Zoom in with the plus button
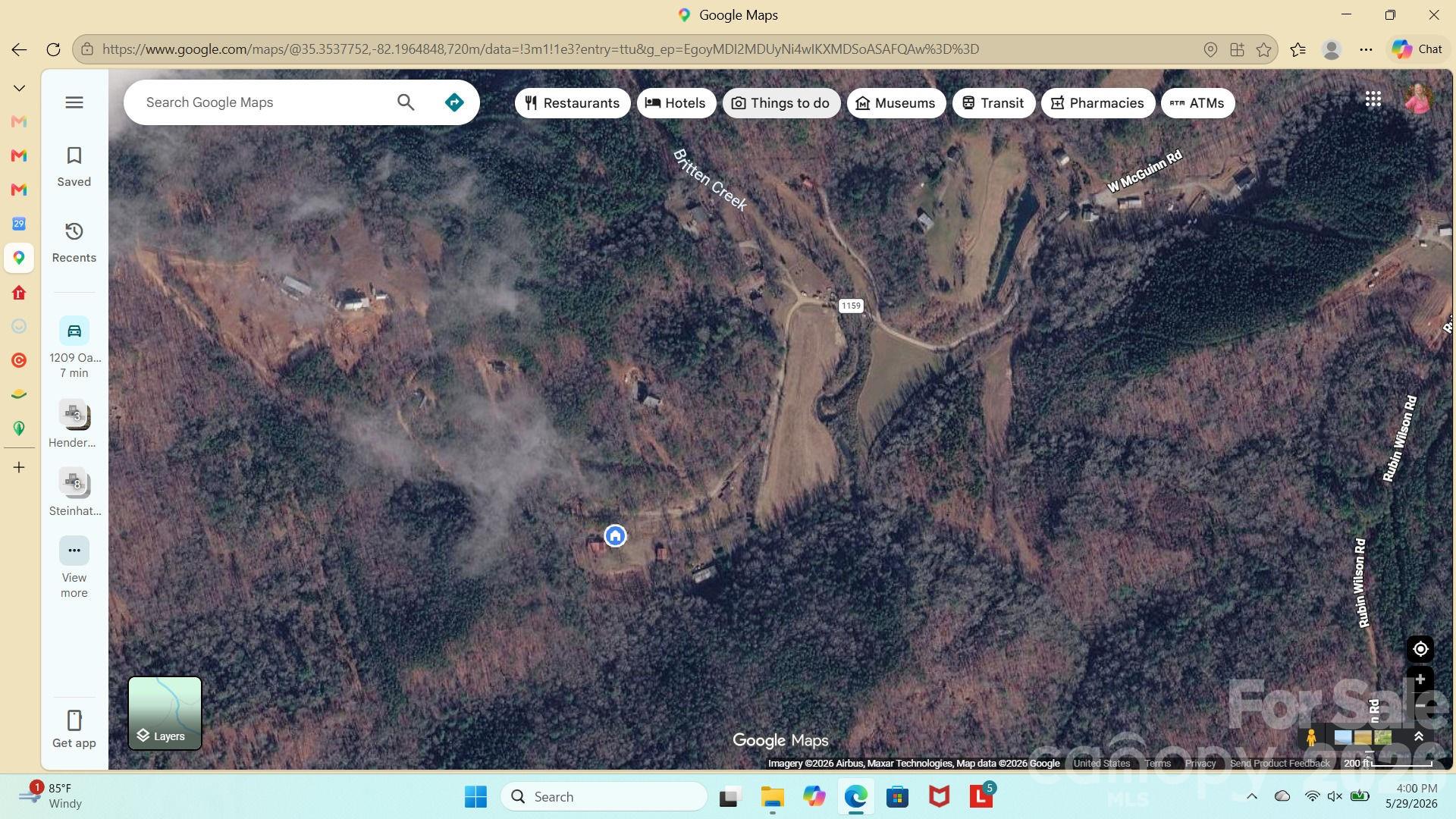Image resolution: width=1456 pixels, height=819 pixels. point(1420,680)
